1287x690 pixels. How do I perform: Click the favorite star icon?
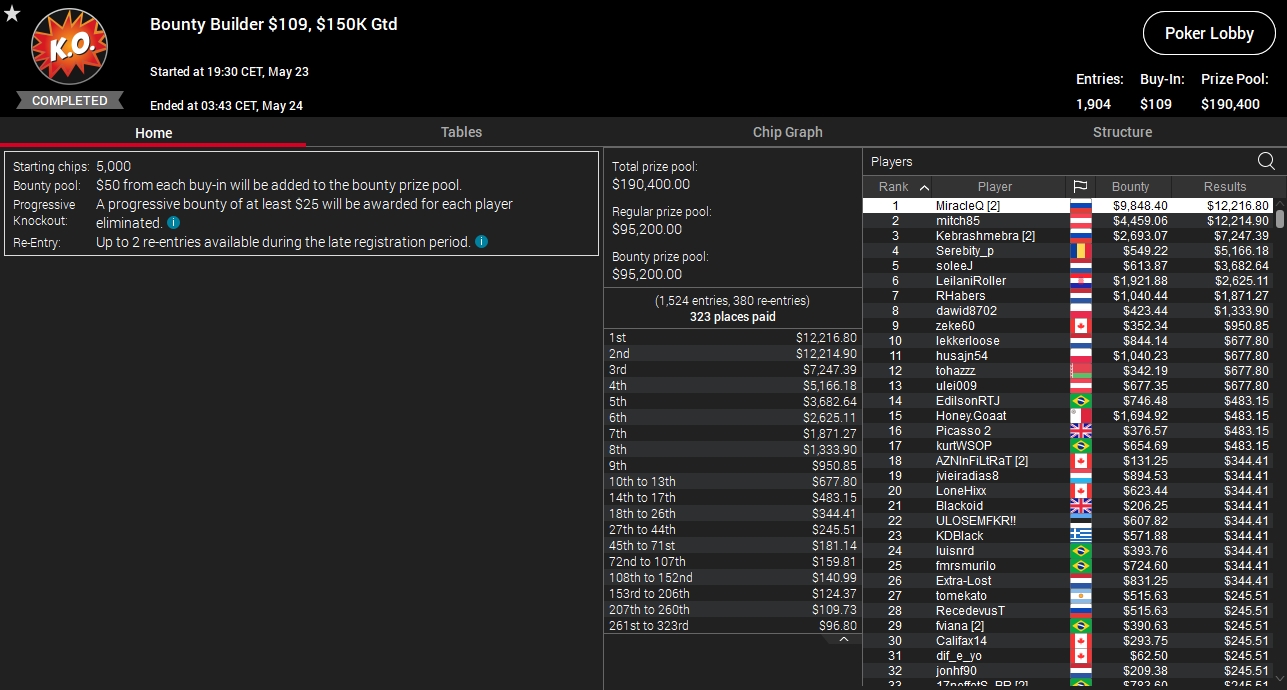click(x=12, y=13)
